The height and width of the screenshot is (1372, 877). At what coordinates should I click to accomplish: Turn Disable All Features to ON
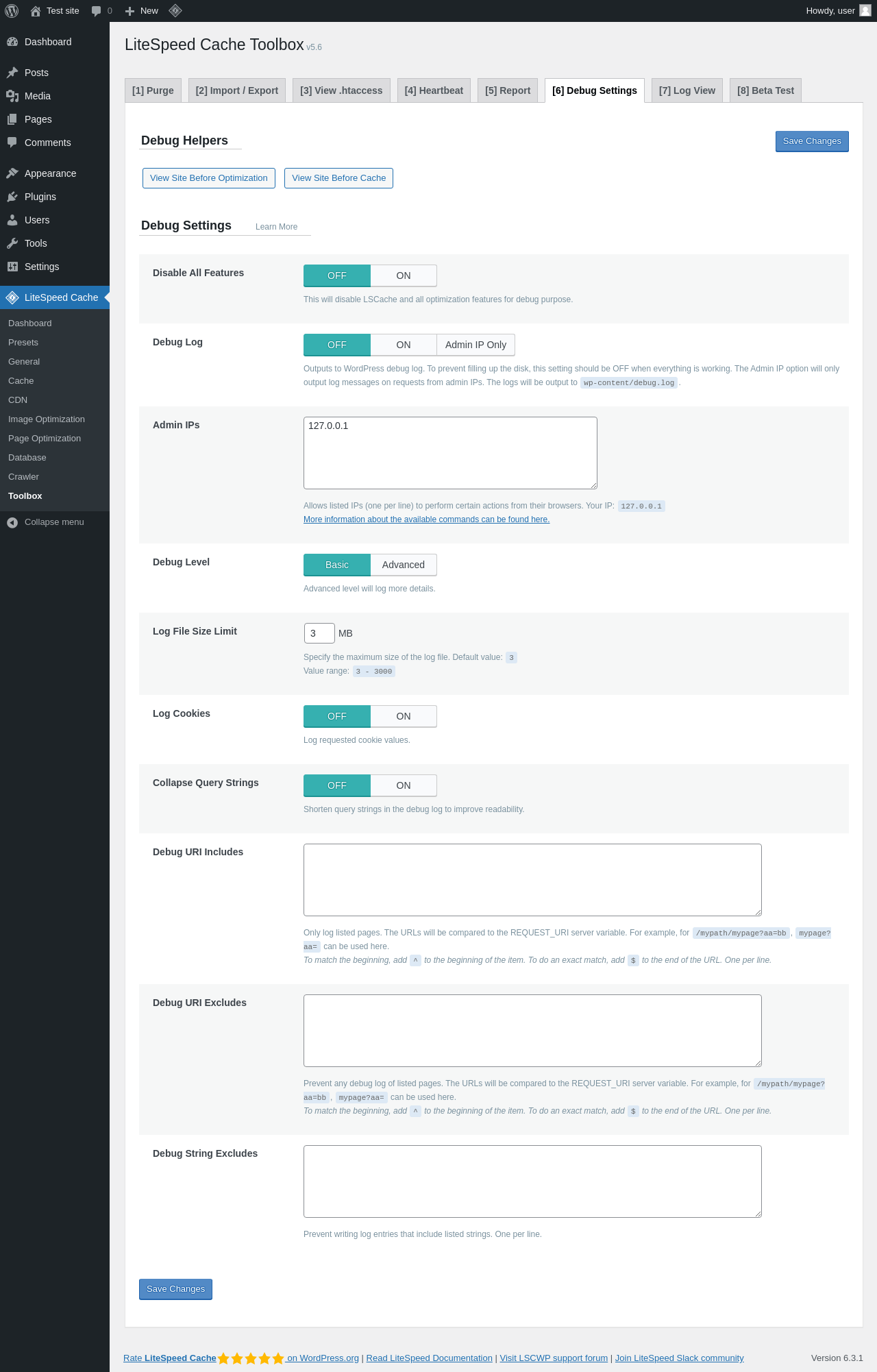click(x=404, y=275)
